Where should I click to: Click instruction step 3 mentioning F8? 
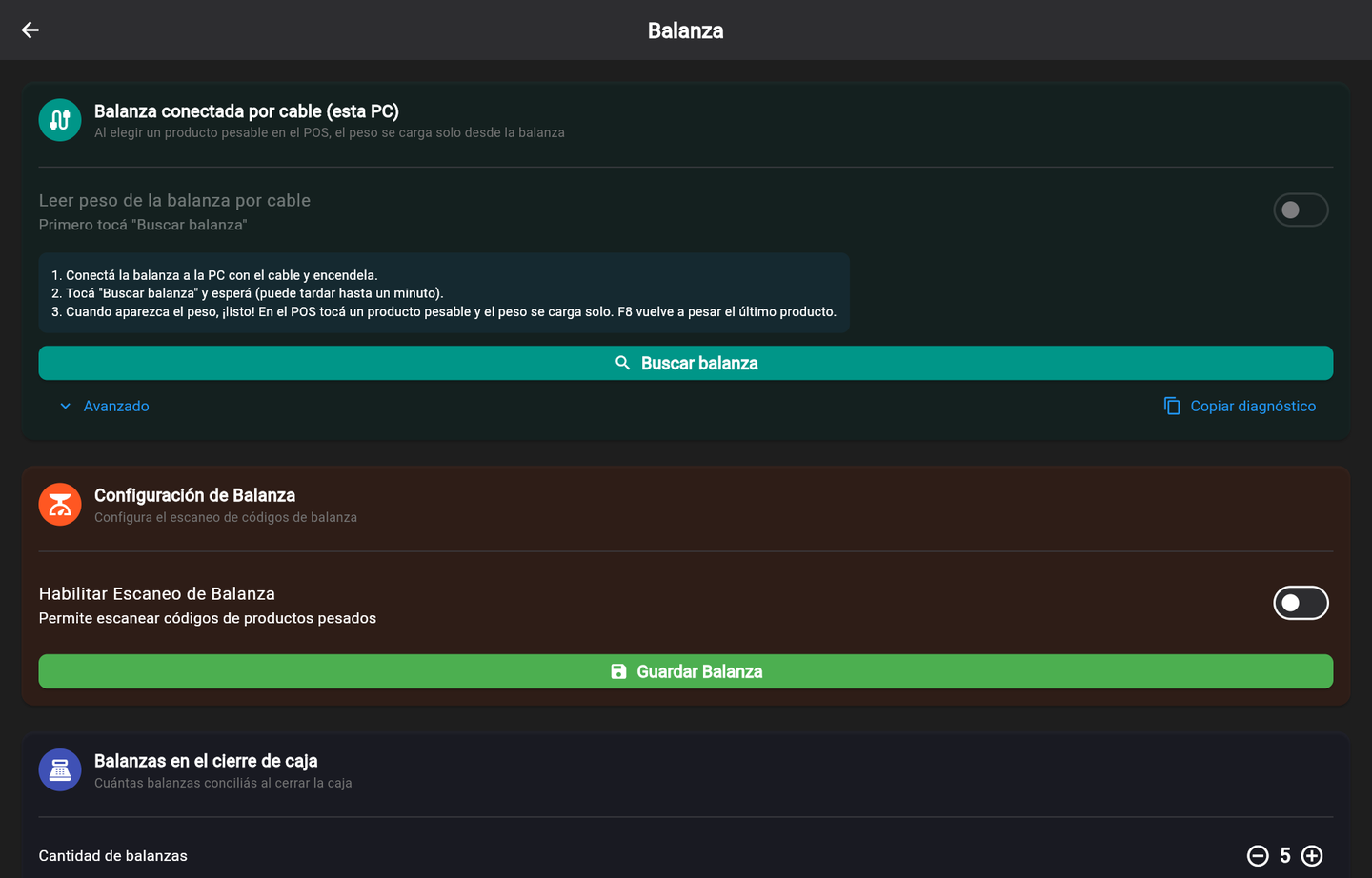coord(444,311)
